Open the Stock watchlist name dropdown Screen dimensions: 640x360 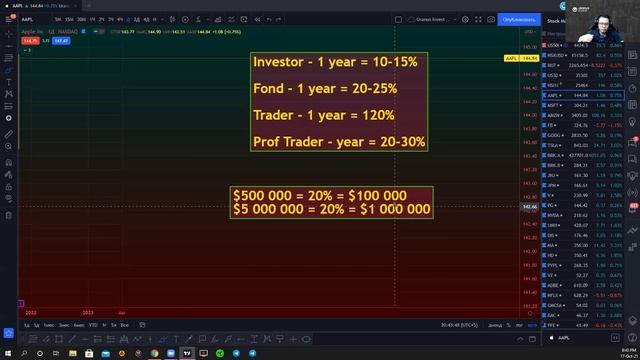(x=556, y=21)
